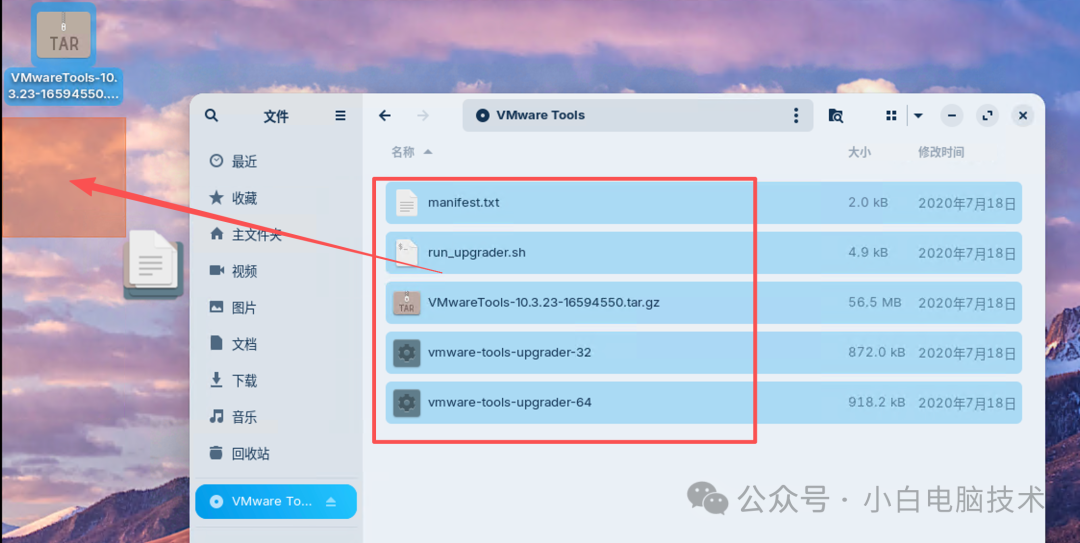The height and width of the screenshot is (543, 1080).
Task: Open 文档 in the sidebar
Action: (x=245, y=345)
